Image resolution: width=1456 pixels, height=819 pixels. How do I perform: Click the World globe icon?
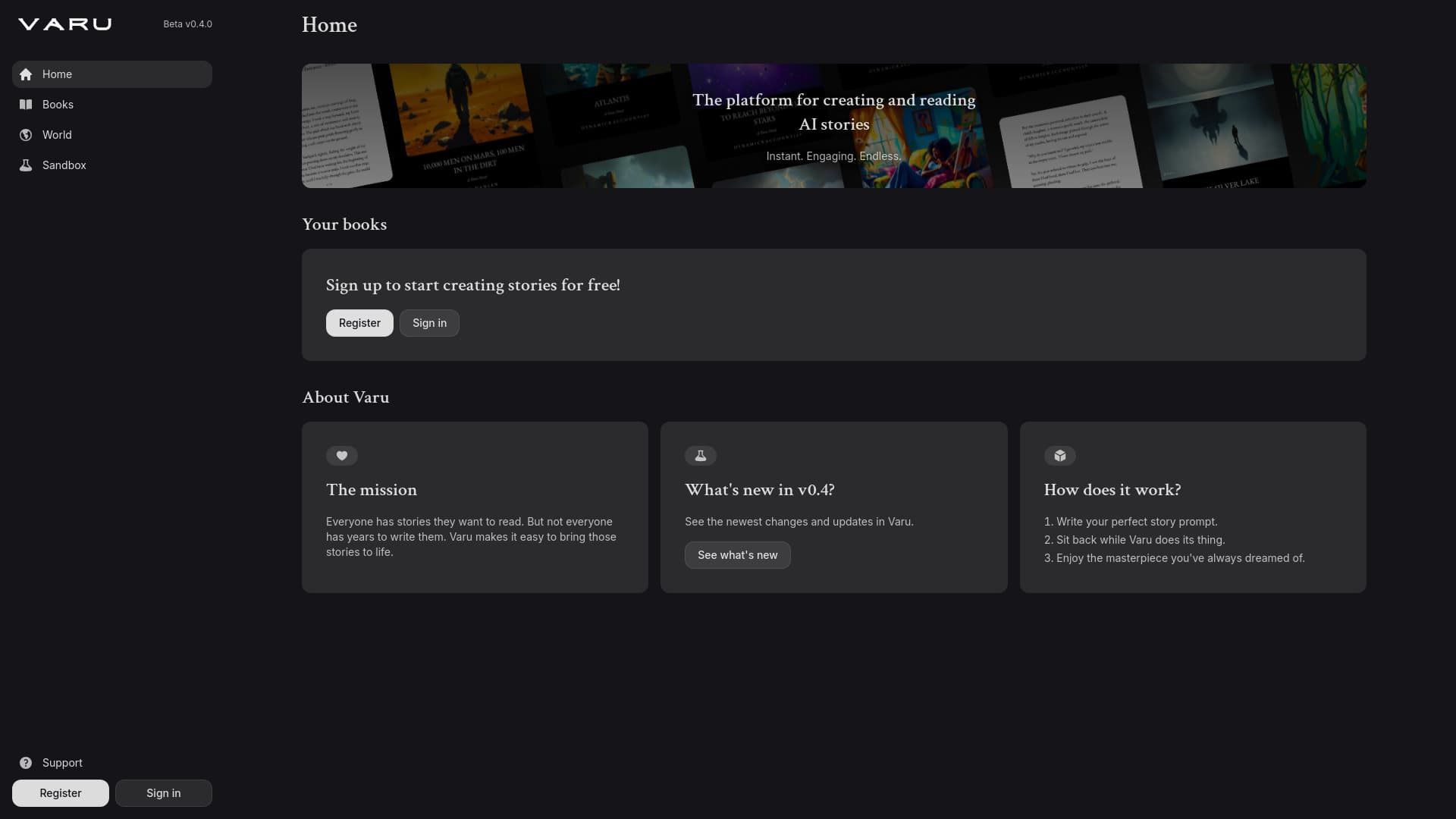[x=26, y=135]
